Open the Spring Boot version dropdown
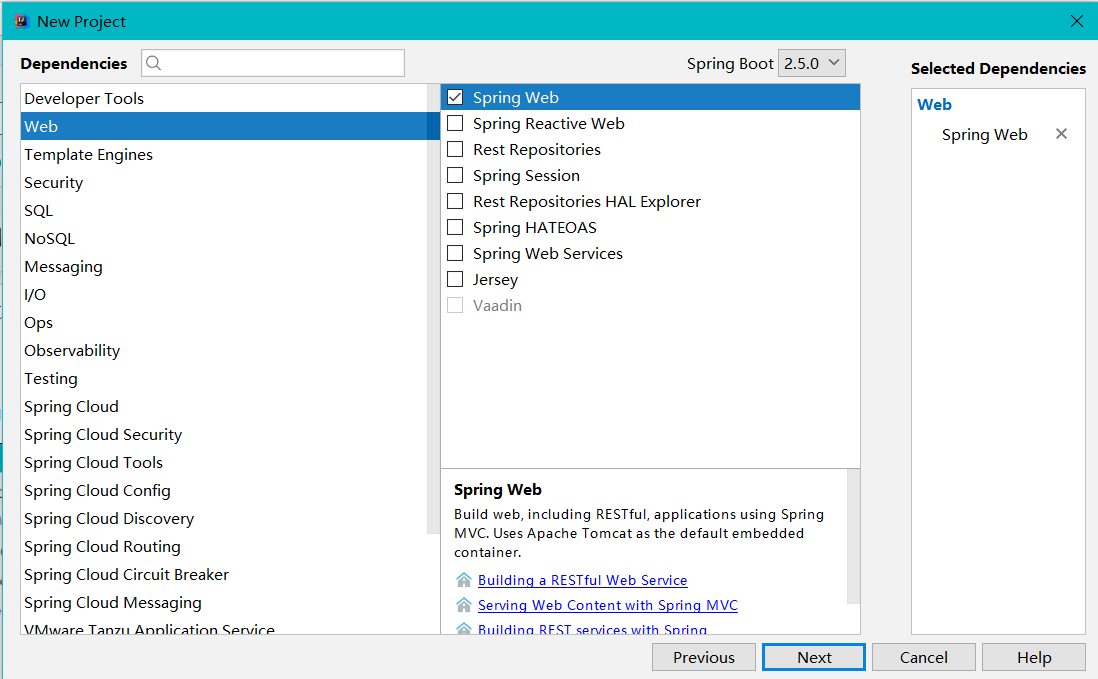Screen dimensions: 1098x679 pos(812,63)
